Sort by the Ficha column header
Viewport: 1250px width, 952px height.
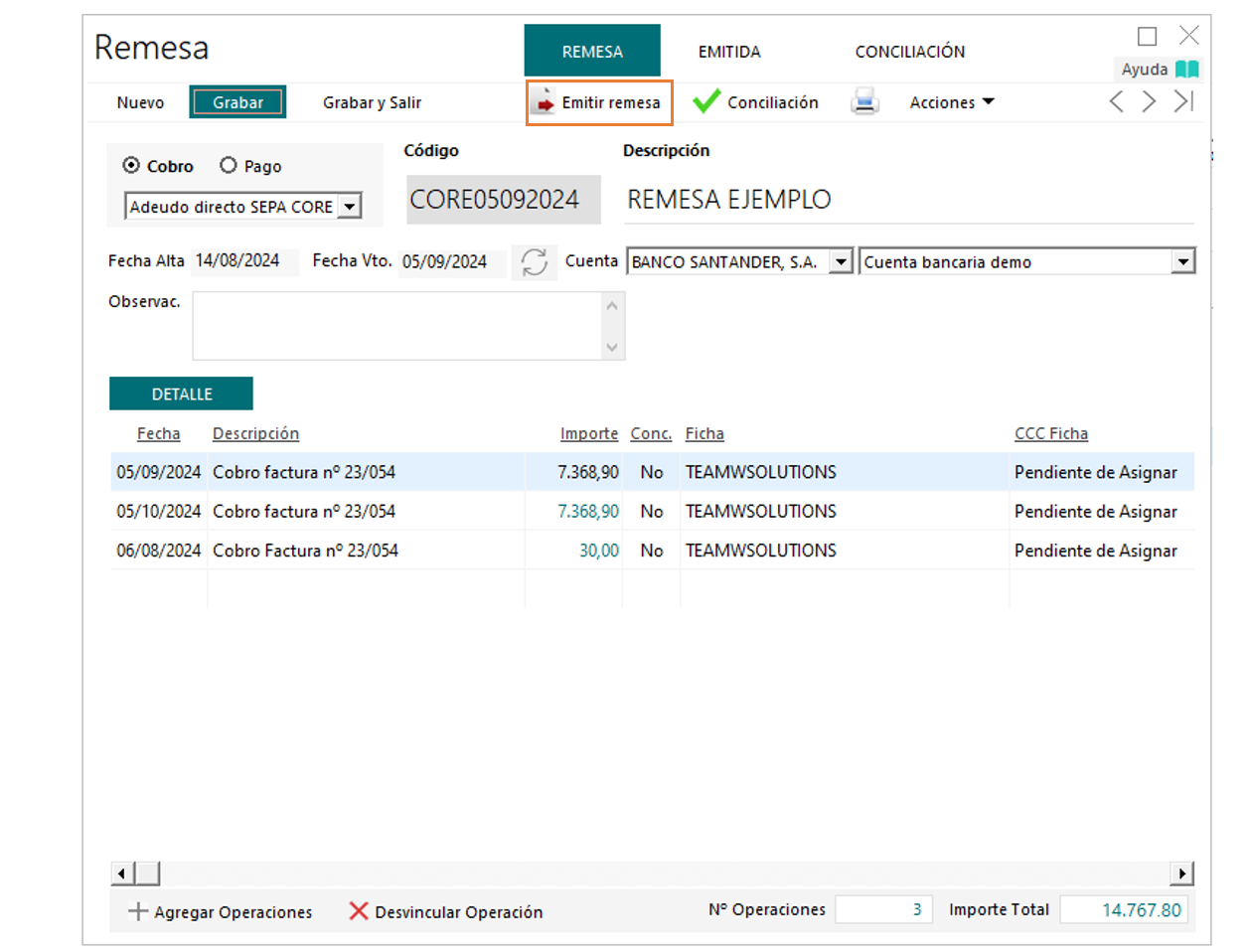pos(704,433)
